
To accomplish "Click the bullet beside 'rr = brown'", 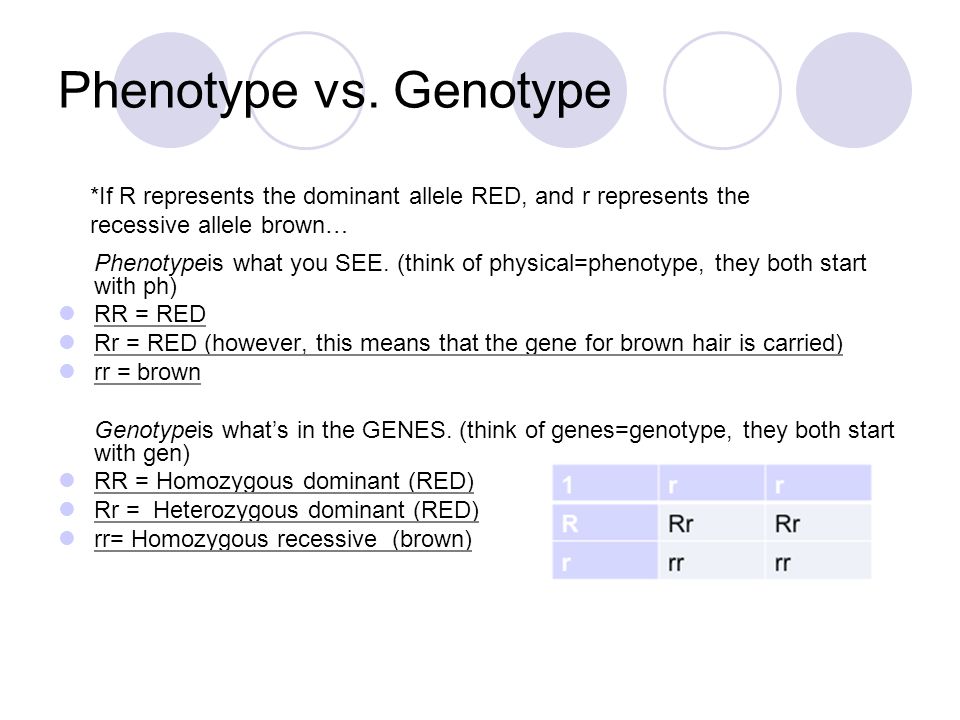I will point(67,371).
